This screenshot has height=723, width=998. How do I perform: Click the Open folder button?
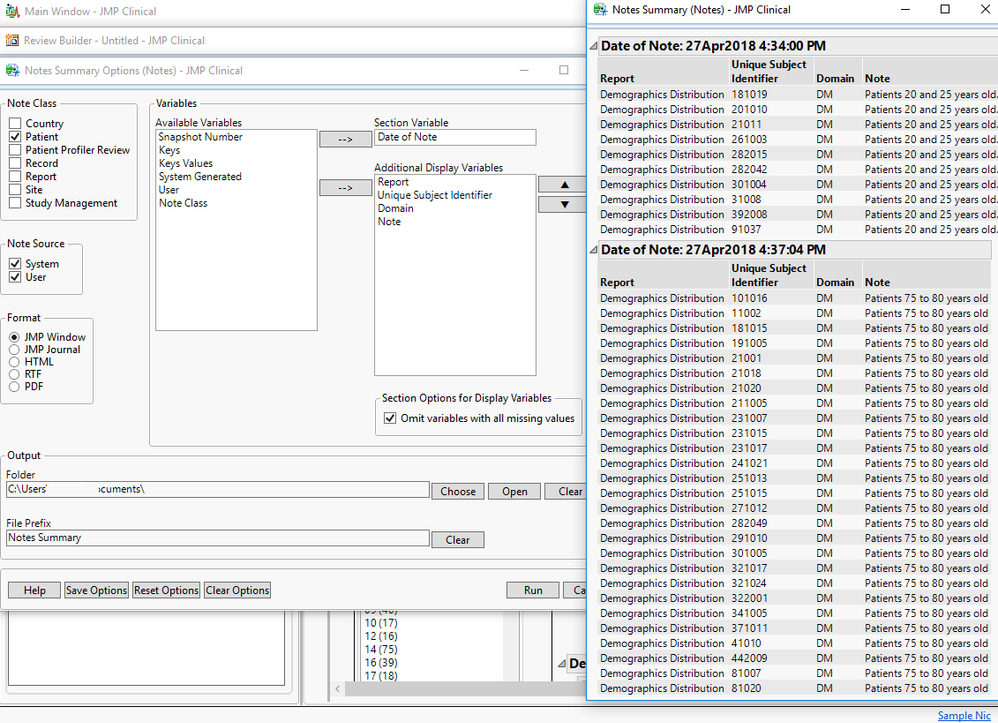pos(514,491)
